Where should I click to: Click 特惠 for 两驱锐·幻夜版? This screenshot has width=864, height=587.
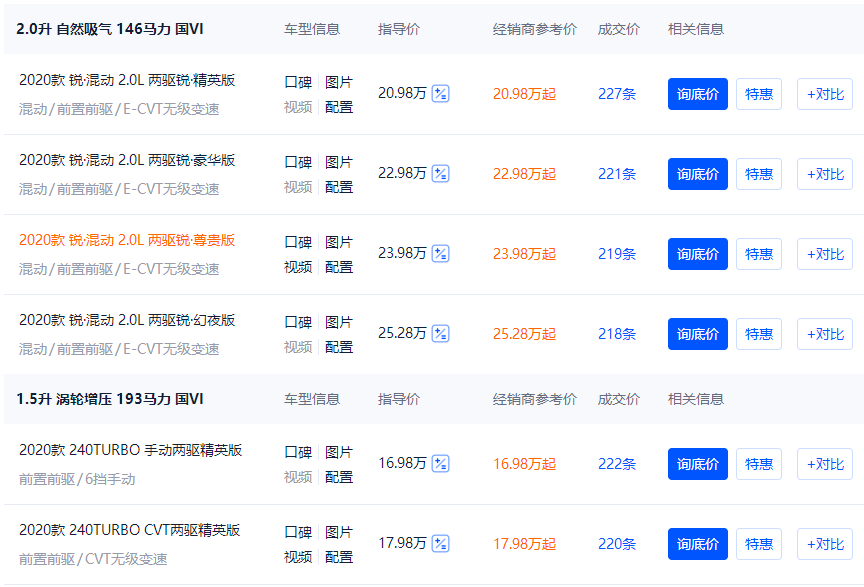click(x=759, y=334)
